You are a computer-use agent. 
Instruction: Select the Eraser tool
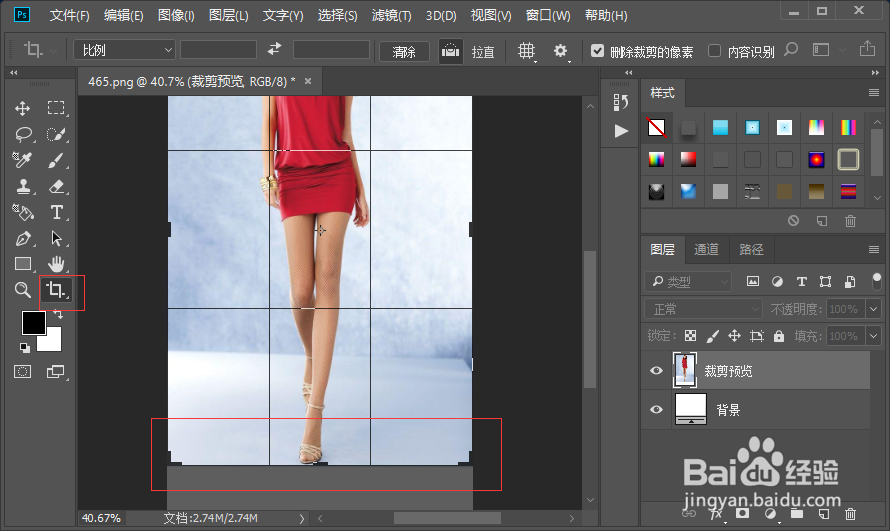pyautogui.click(x=57, y=186)
